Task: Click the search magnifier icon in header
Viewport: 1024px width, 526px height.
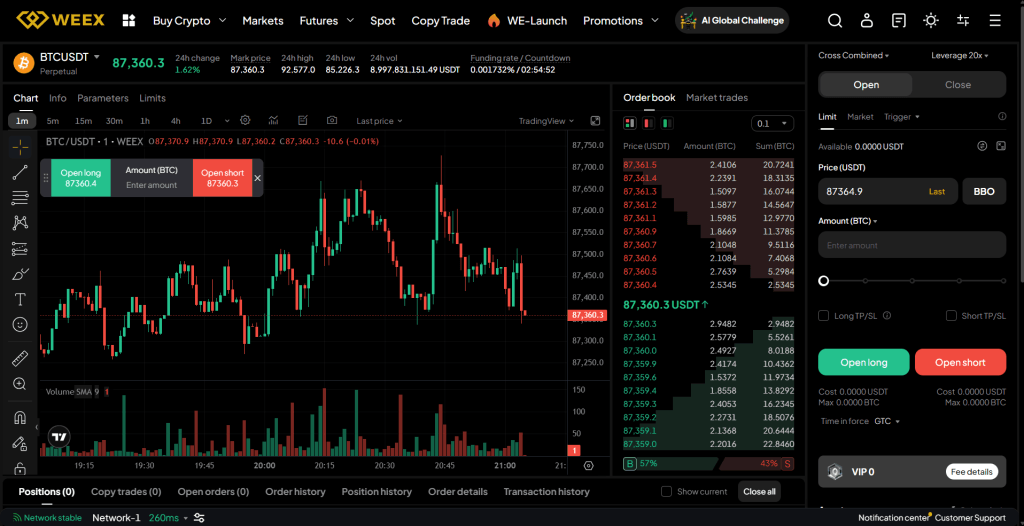Action: tap(835, 20)
